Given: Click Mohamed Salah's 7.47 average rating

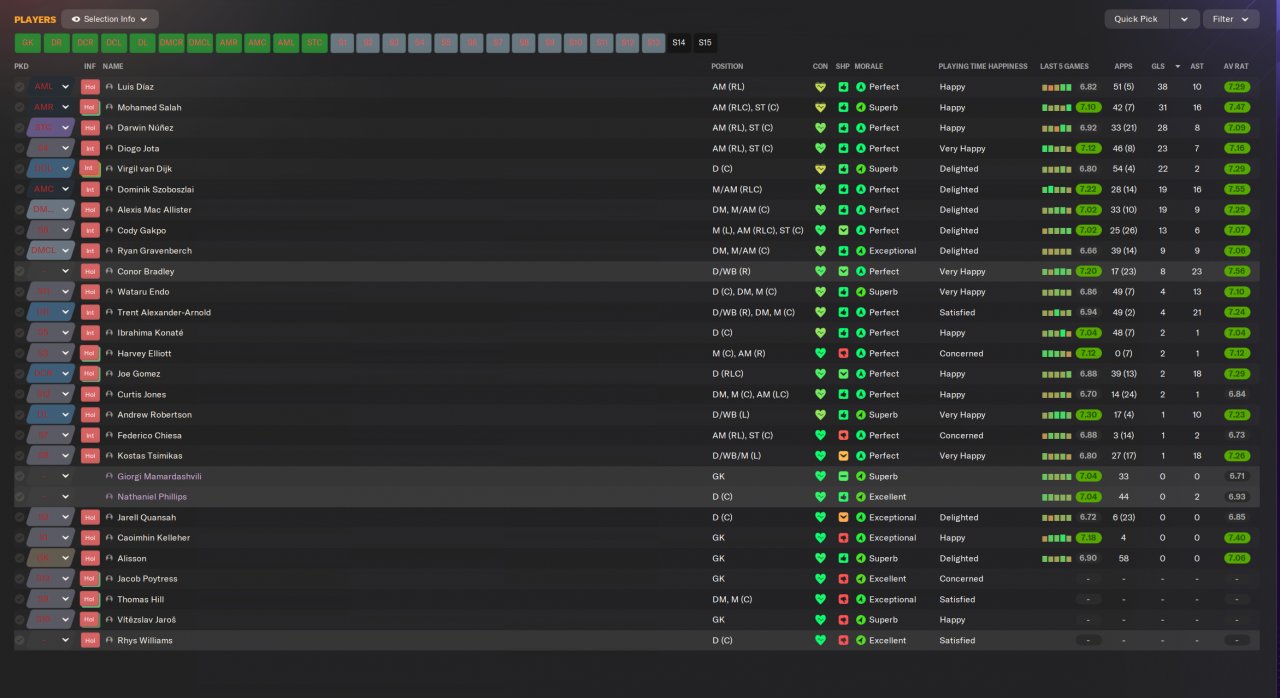Looking at the screenshot, I should coord(1237,107).
